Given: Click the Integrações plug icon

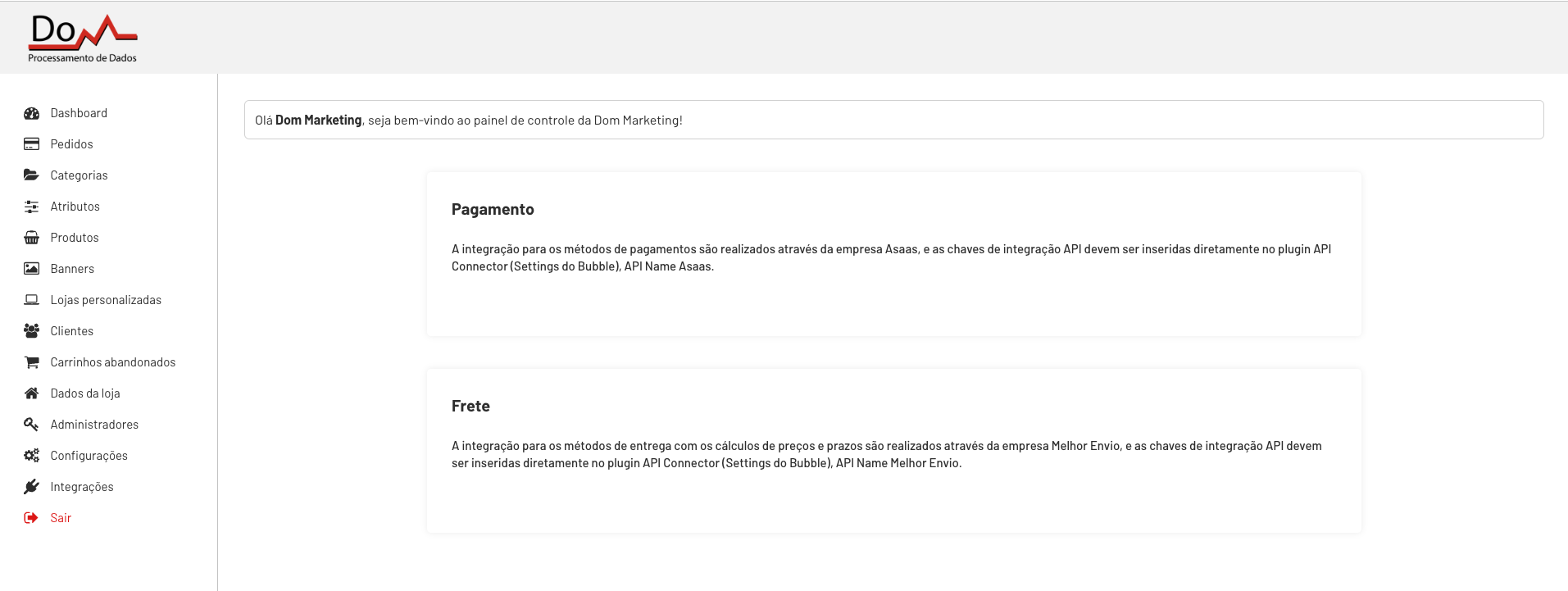Looking at the screenshot, I should tap(31, 487).
